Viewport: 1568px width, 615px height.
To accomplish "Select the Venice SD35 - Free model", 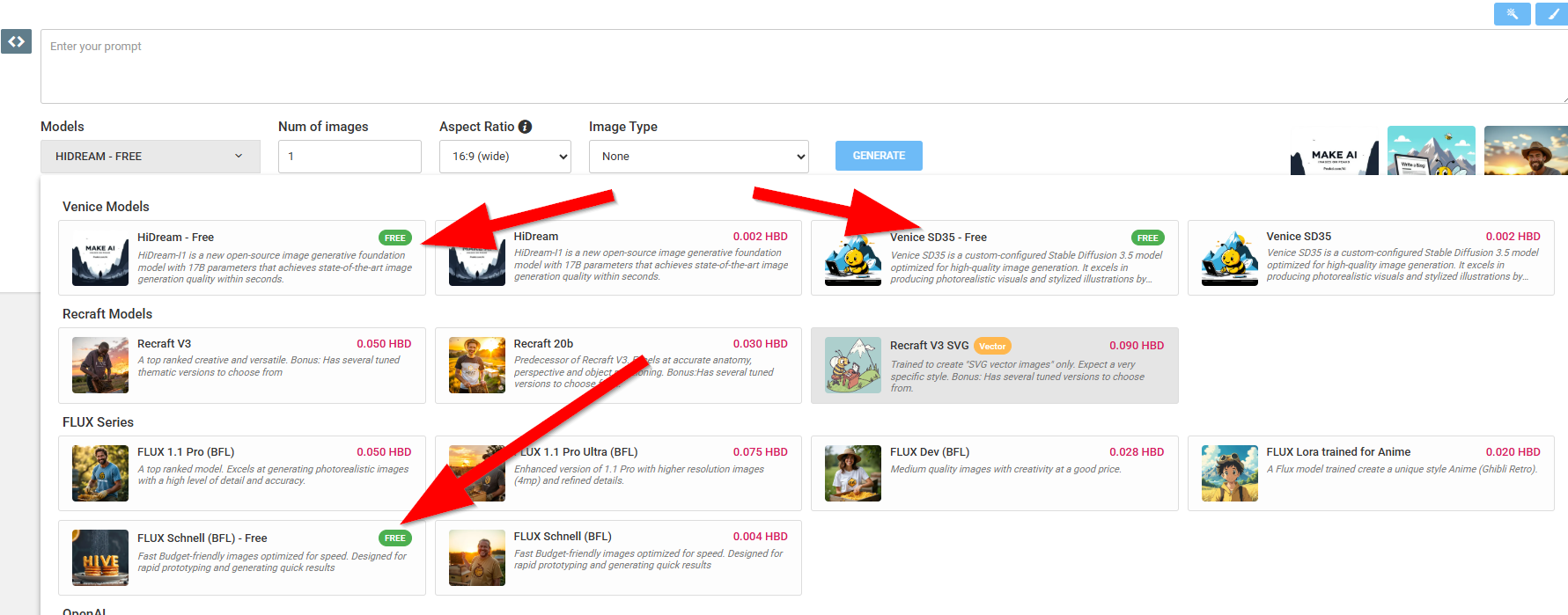I will (994, 258).
